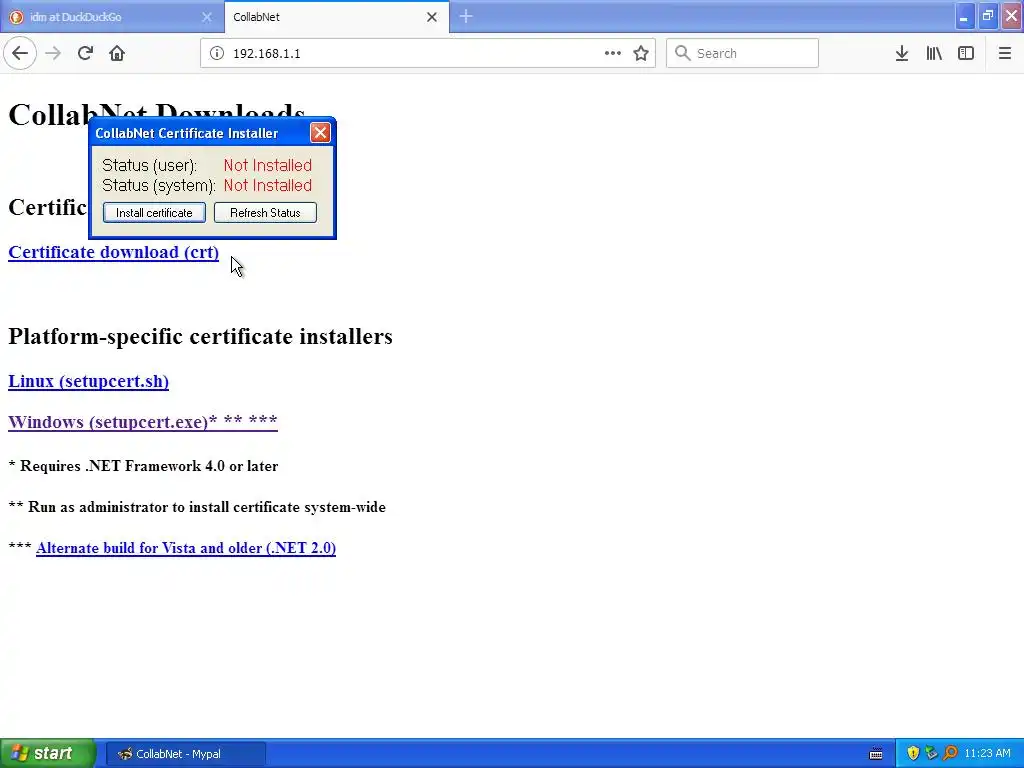Open the Windows start menu
Viewport: 1024px width, 768px height.
(48, 753)
